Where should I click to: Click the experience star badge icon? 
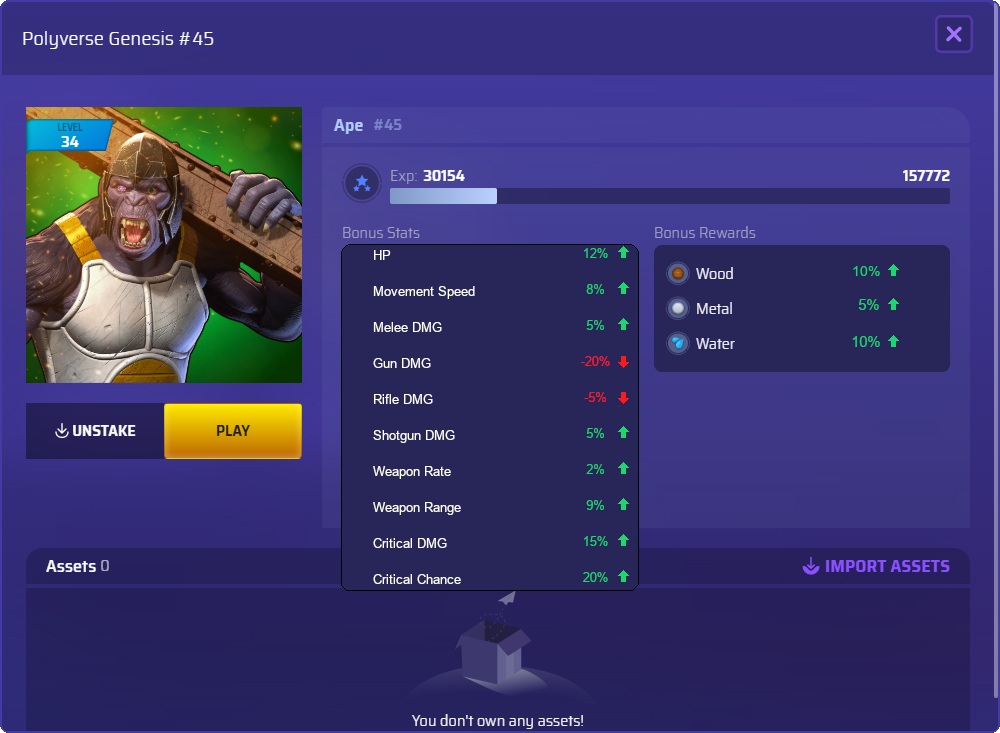pyautogui.click(x=362, y=183)
